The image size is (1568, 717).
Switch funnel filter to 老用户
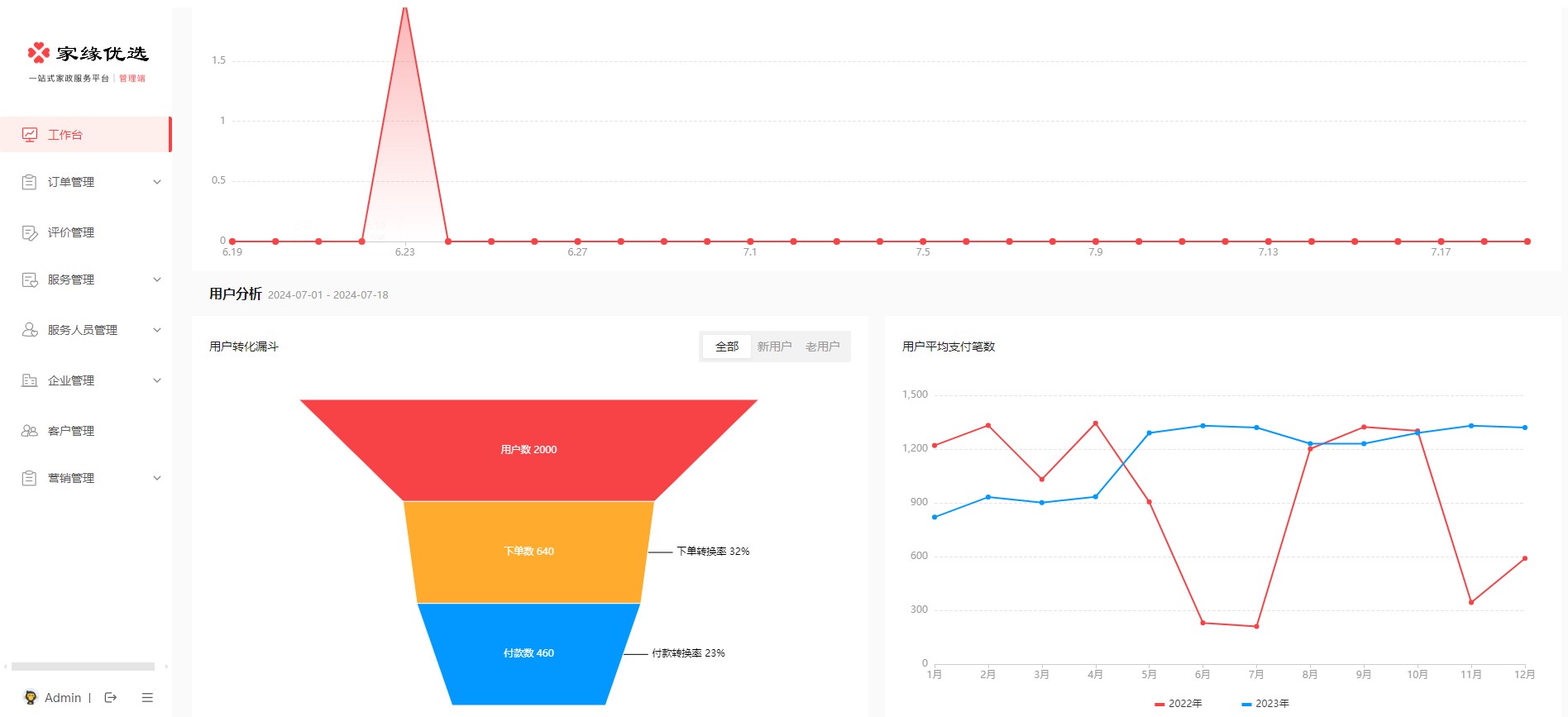pyautogui.click(x=822, y=347)
